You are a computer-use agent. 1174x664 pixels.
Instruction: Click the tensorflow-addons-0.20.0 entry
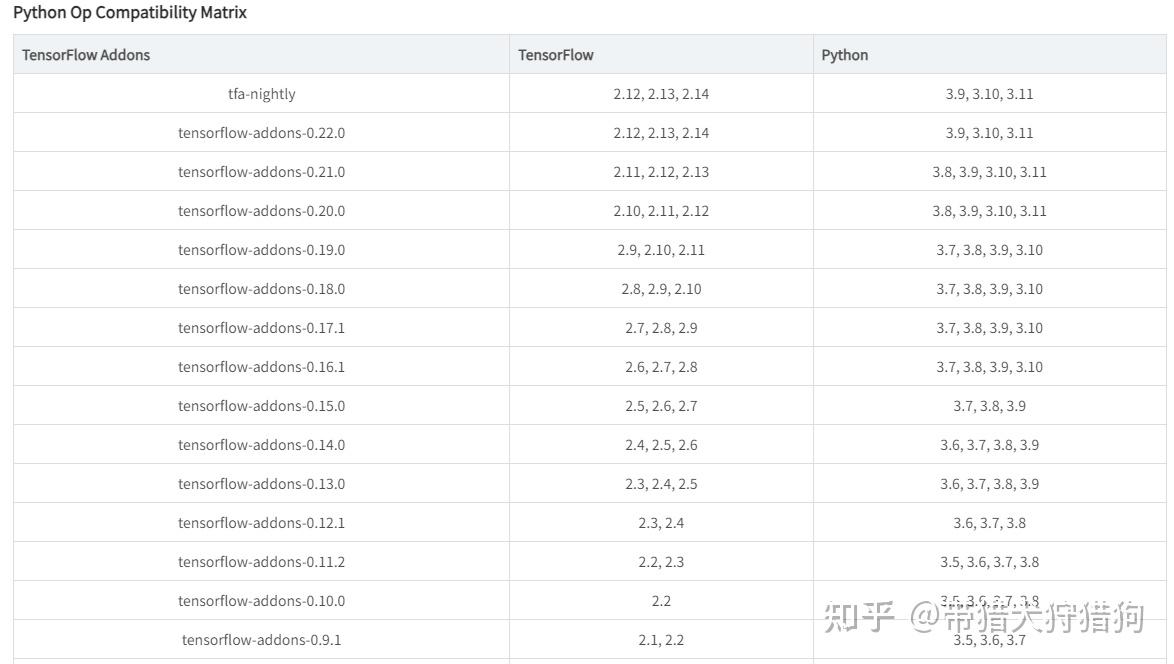click(261, 211)
